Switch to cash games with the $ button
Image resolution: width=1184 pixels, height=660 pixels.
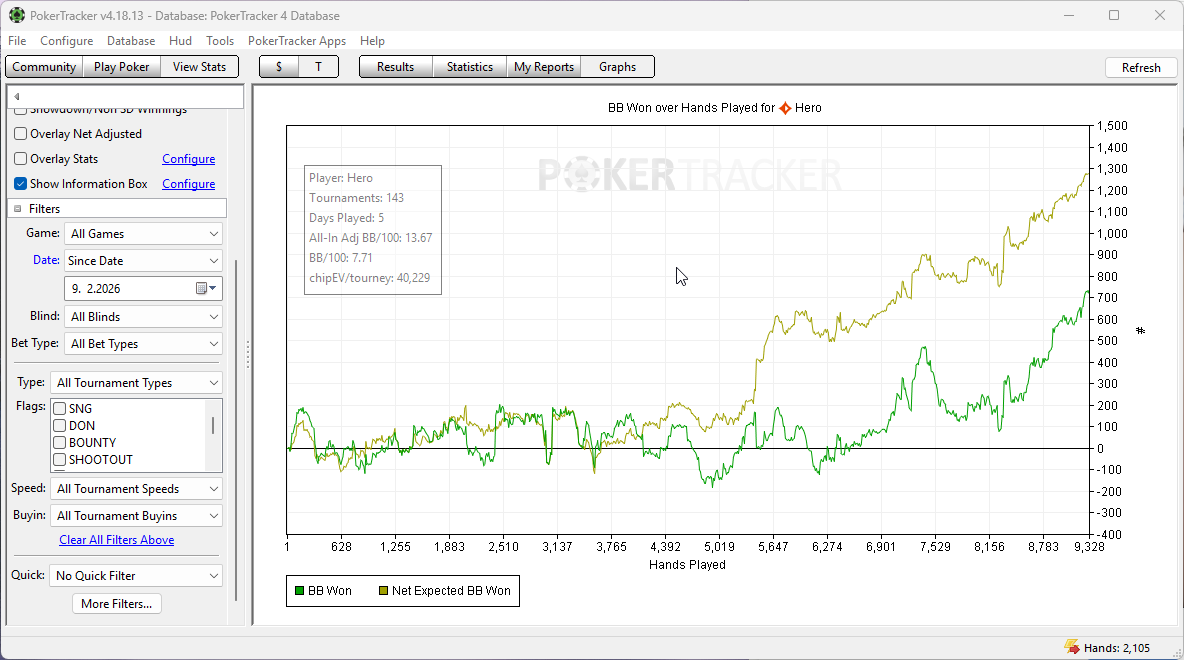point(279,67)
